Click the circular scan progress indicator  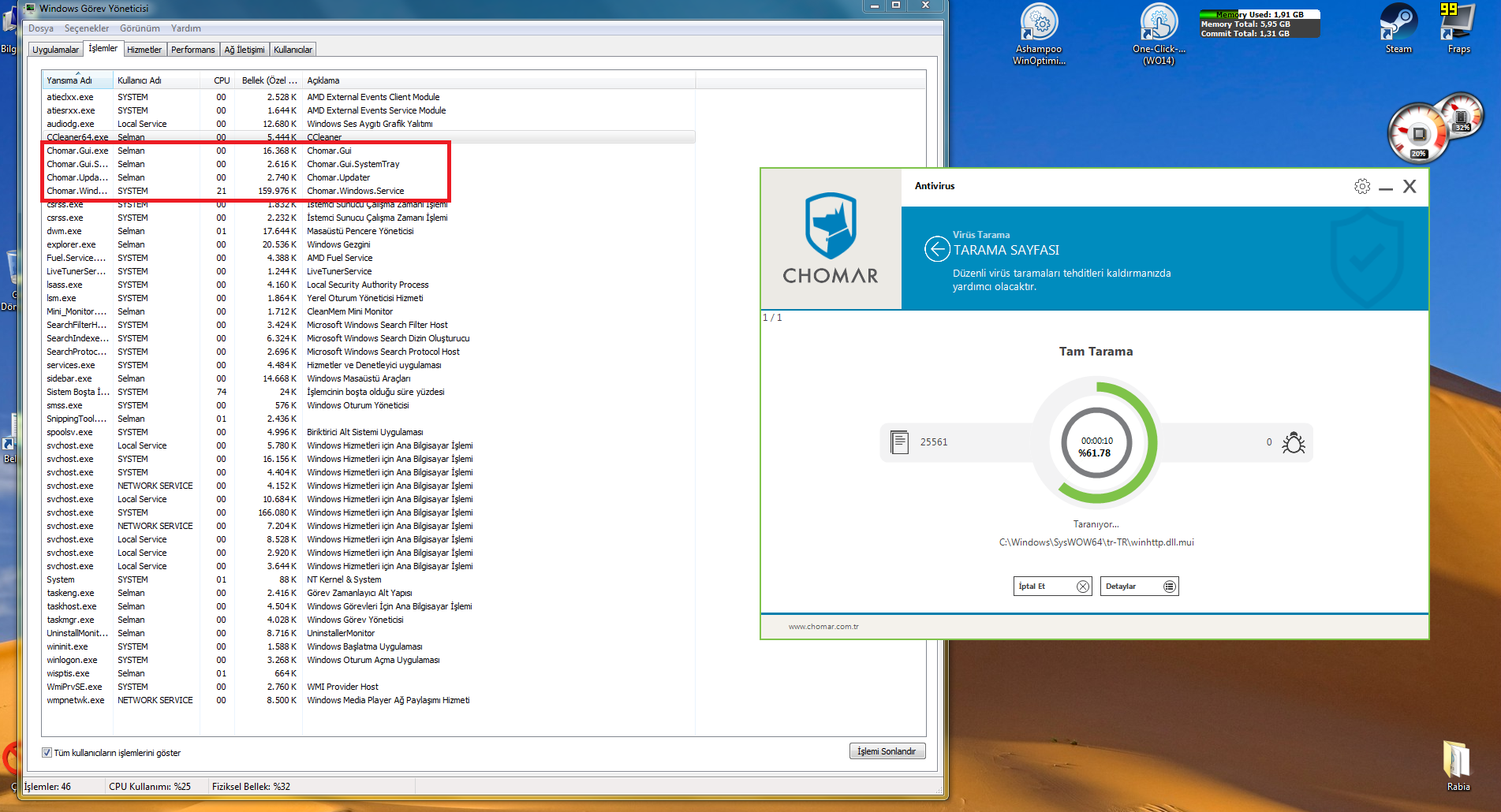[1096, 443]
